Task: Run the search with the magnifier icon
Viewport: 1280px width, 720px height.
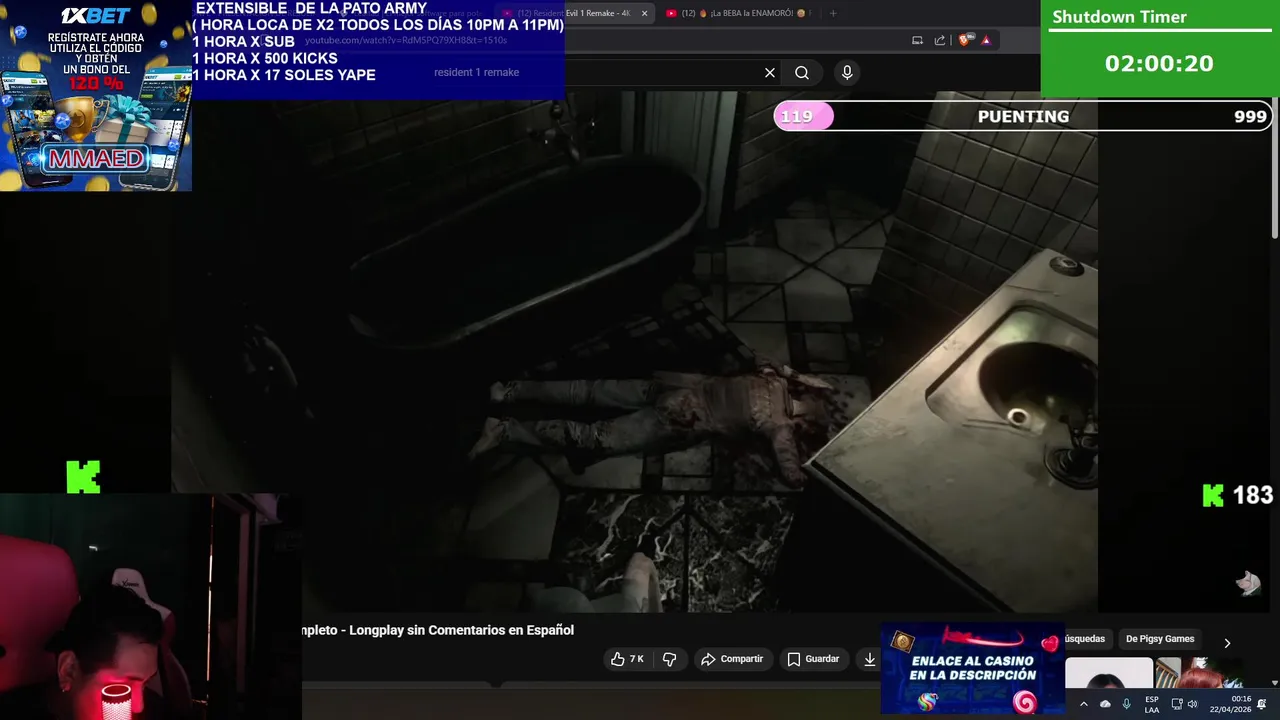Action: point(802,73)
